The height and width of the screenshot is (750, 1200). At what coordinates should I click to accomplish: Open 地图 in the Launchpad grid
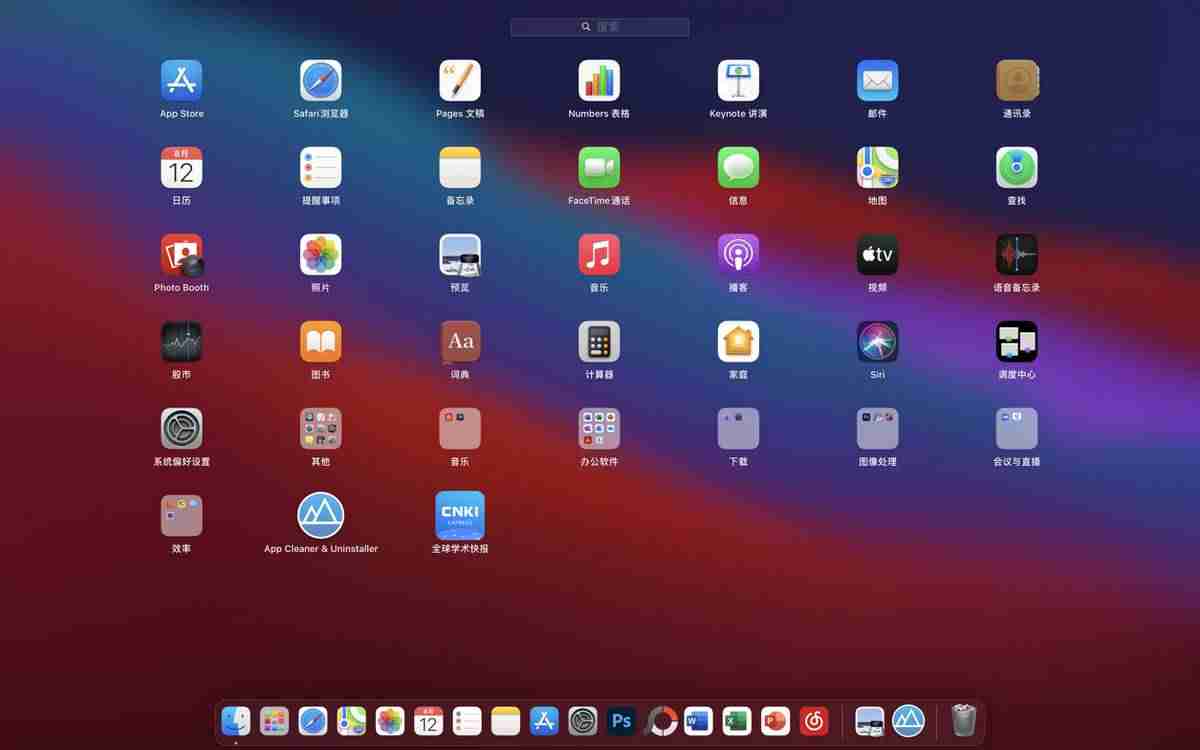coord(877,168)
